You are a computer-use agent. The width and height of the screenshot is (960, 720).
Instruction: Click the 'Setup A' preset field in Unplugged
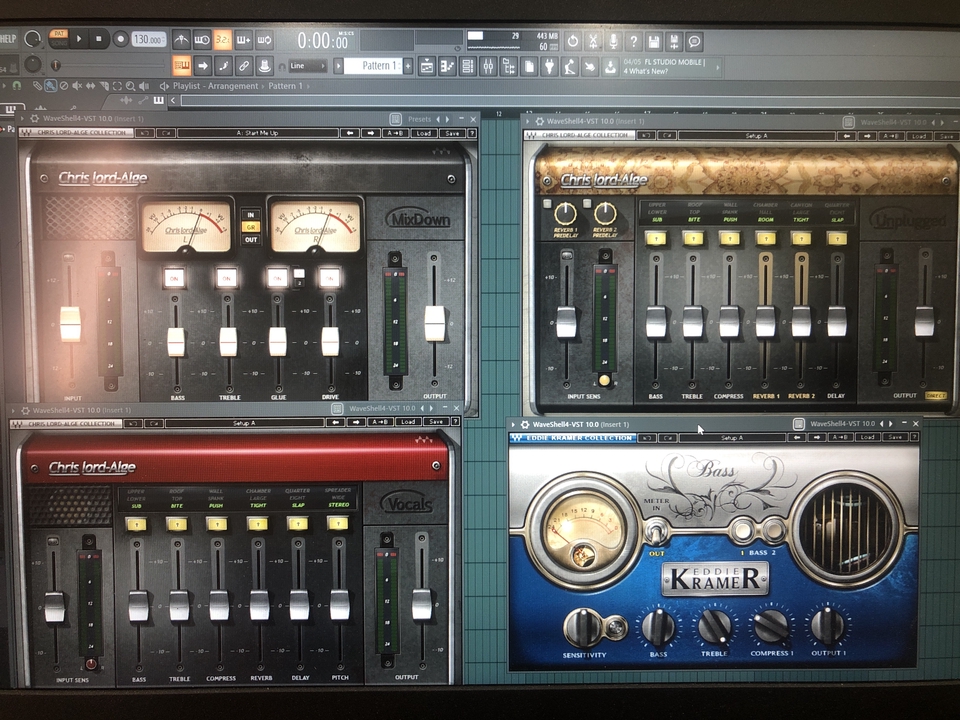pos(757,136)
